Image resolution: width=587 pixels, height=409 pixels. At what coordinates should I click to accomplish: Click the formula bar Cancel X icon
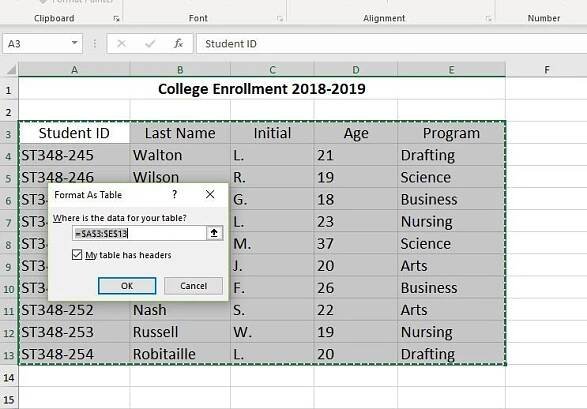(121, 44)
